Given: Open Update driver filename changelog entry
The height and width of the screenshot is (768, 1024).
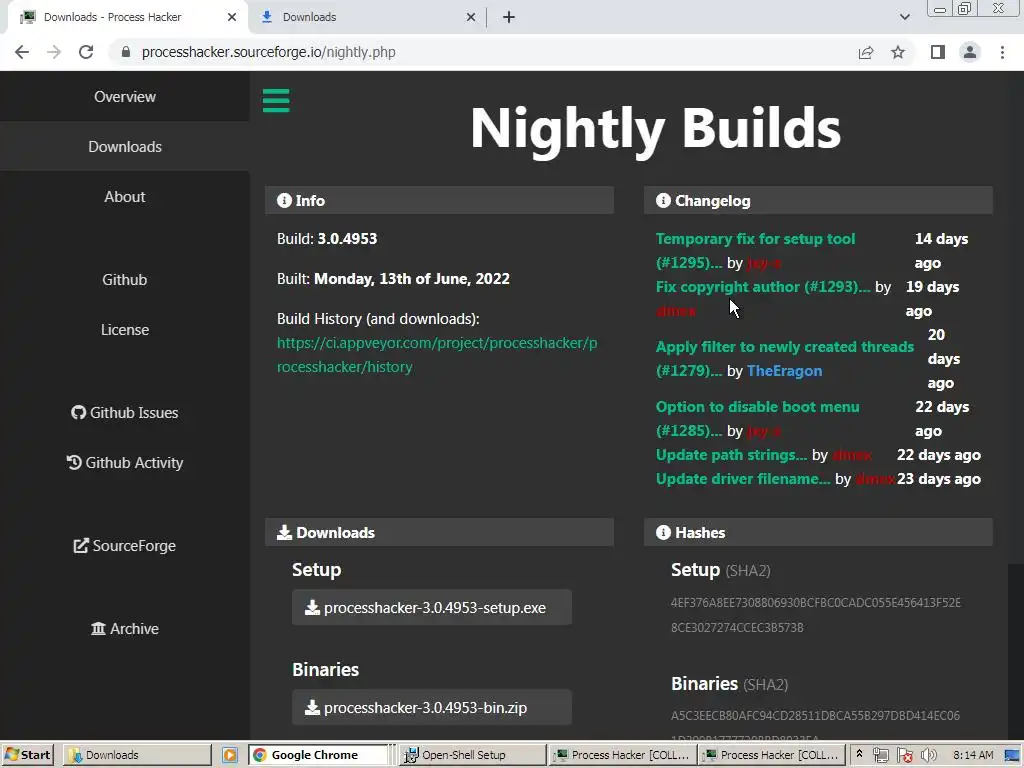Looking at the screenshot, I should pyautogui.click(x=743, y=479).
